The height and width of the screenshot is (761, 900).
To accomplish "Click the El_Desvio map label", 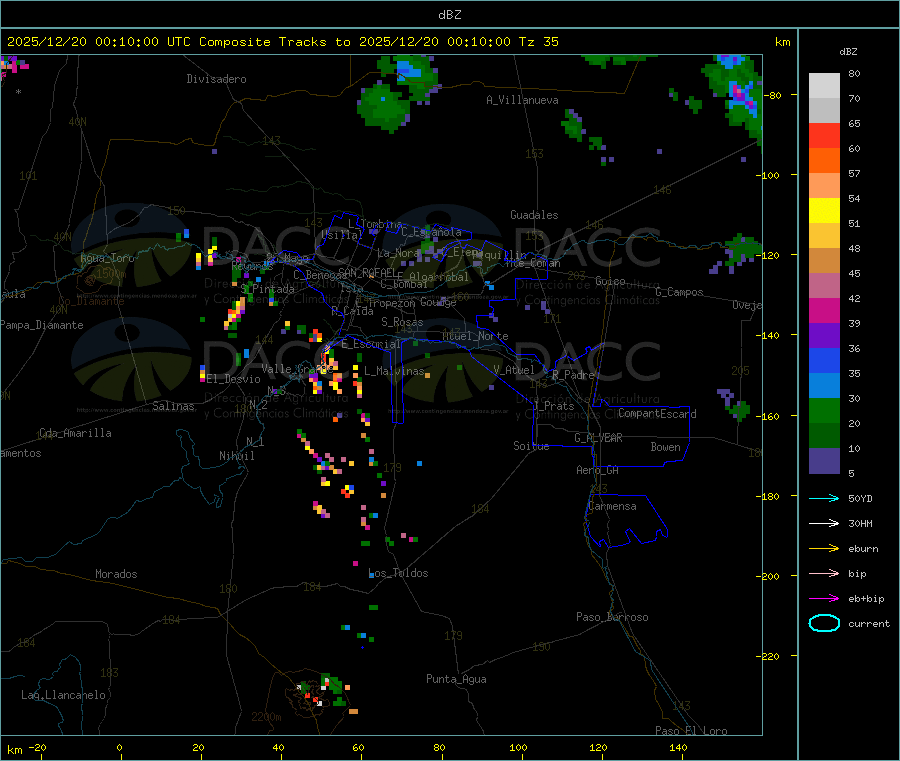I will pos(233,379).
